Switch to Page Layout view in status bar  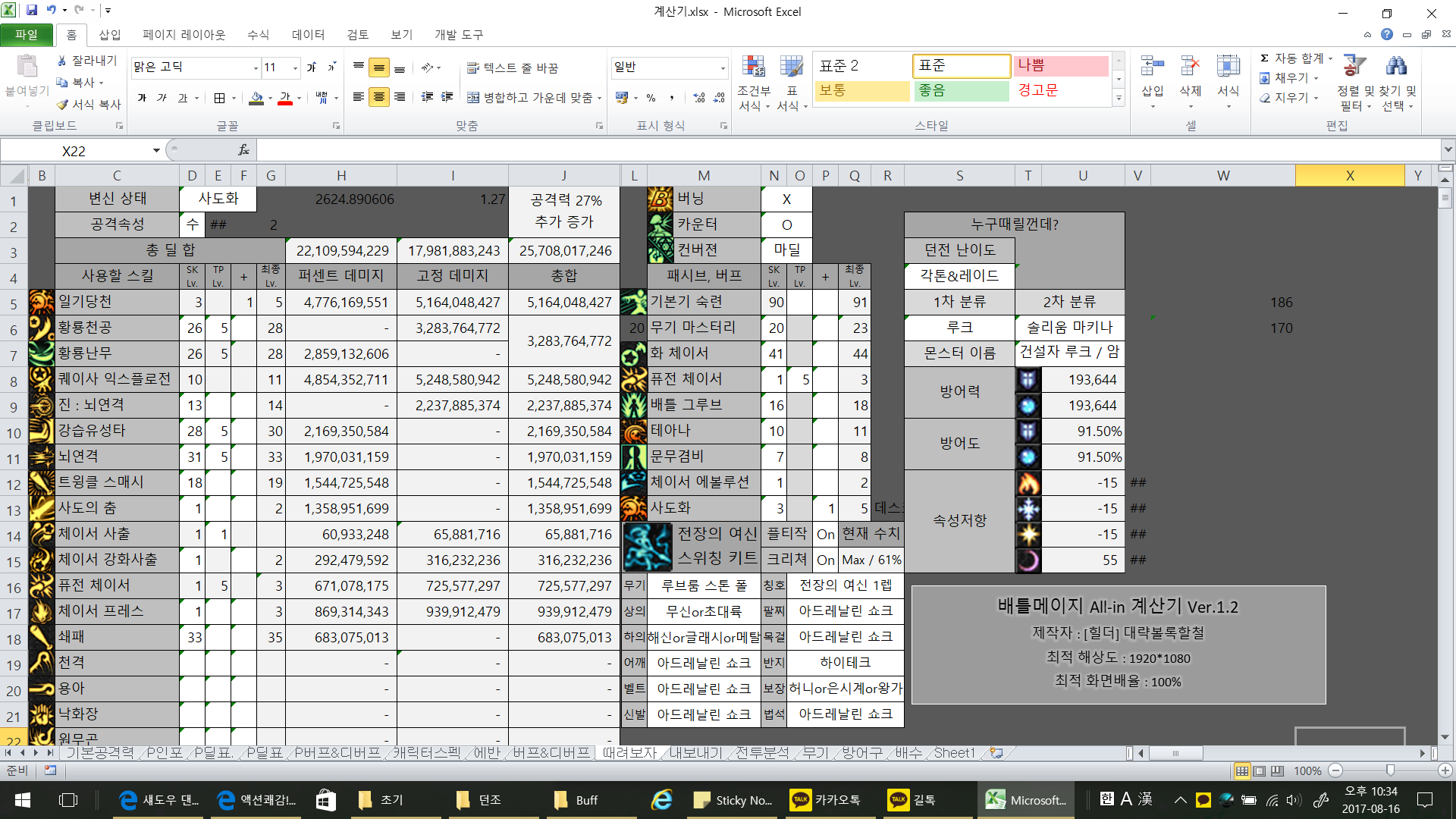(1260, 770)
